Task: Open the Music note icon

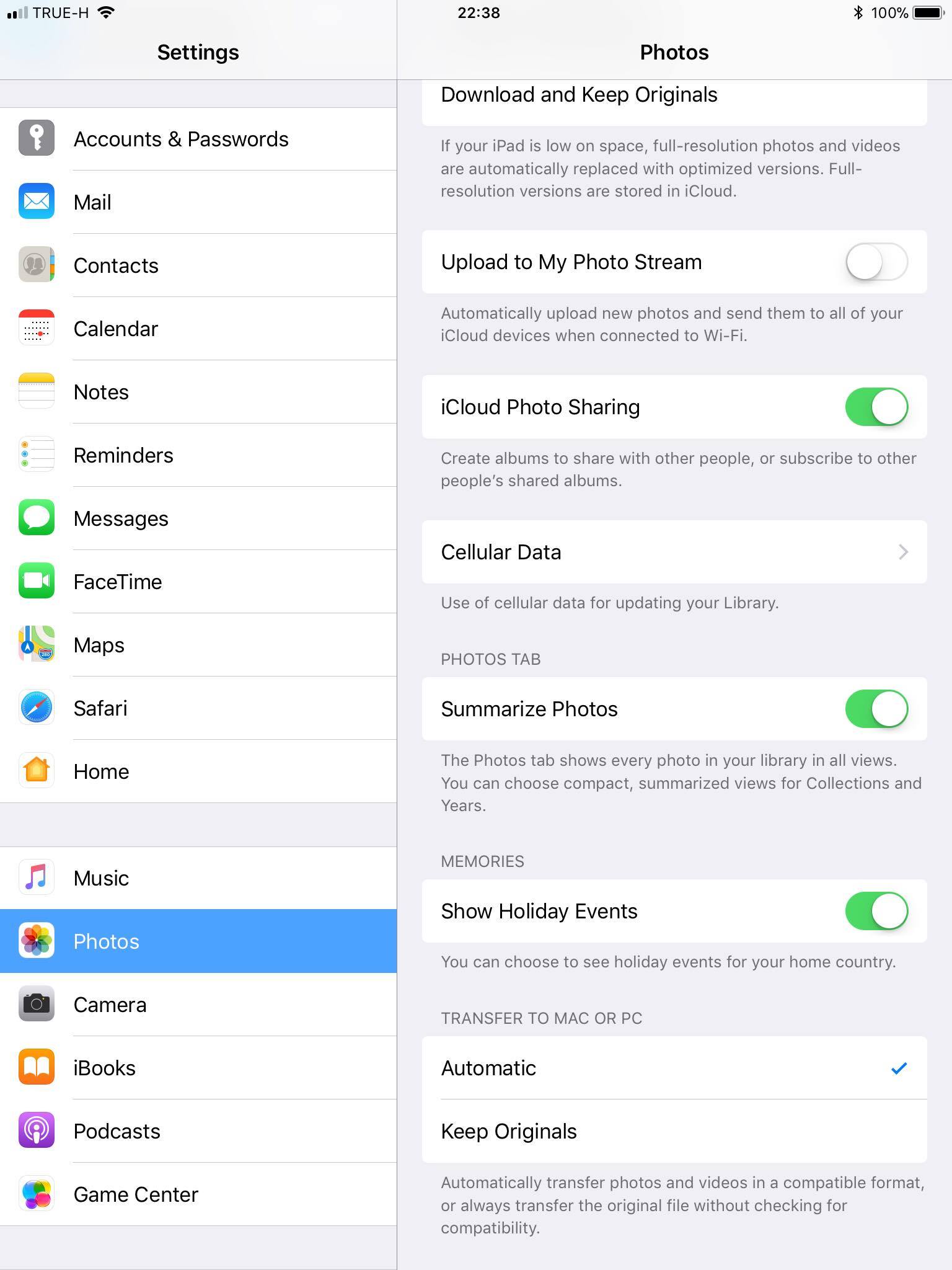Action: point(37,877)
